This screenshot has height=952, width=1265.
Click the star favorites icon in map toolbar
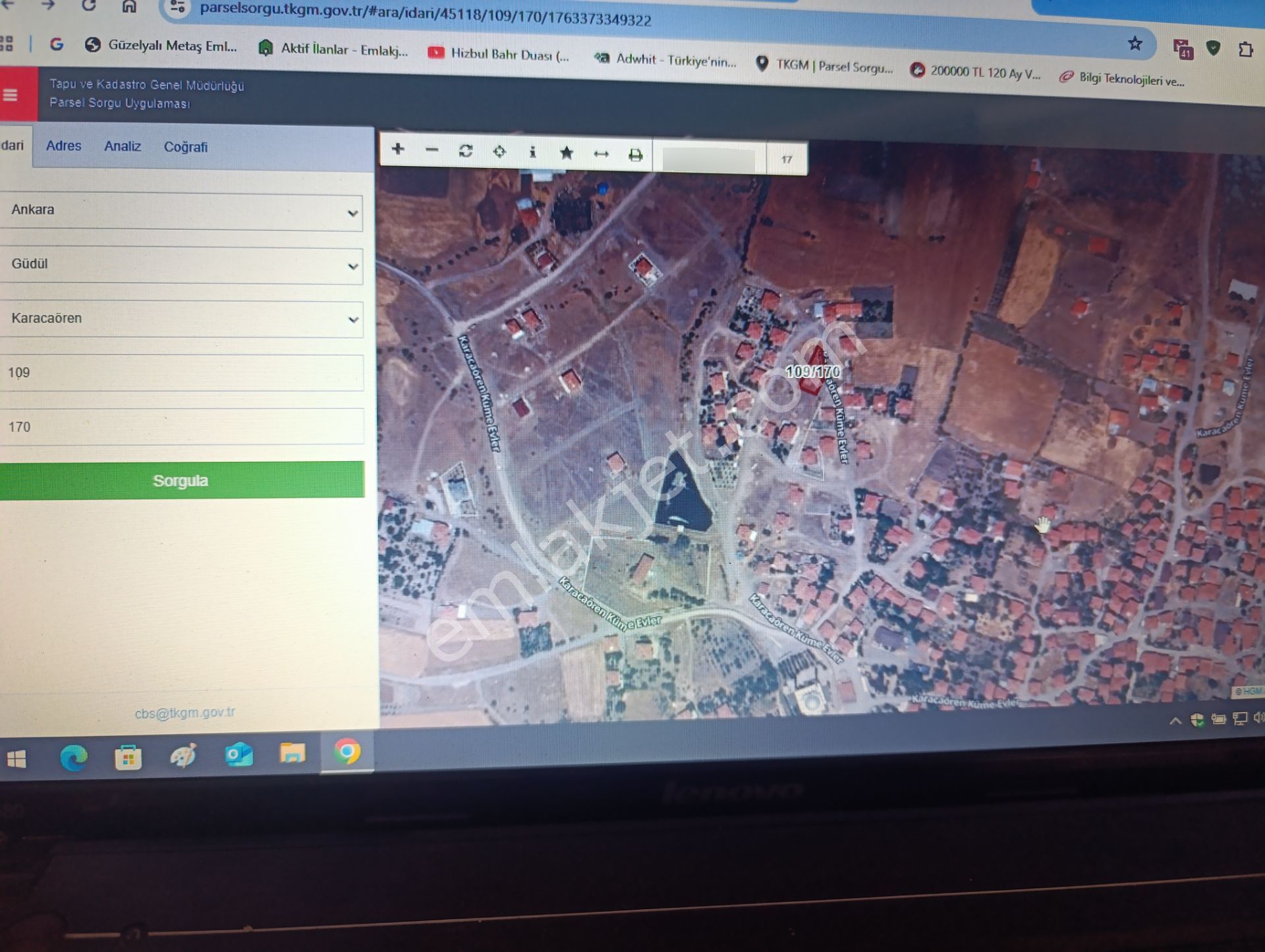(x=566, y=154)
